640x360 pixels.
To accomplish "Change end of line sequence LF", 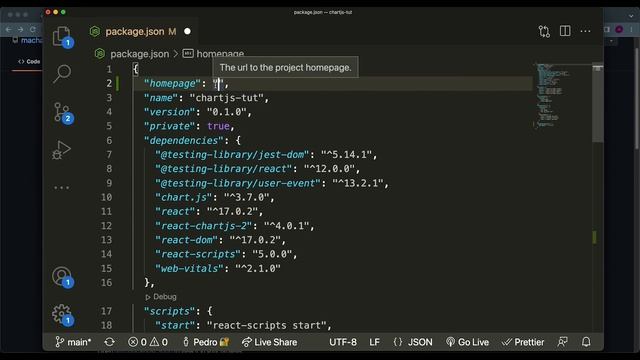I will [374, 342].
